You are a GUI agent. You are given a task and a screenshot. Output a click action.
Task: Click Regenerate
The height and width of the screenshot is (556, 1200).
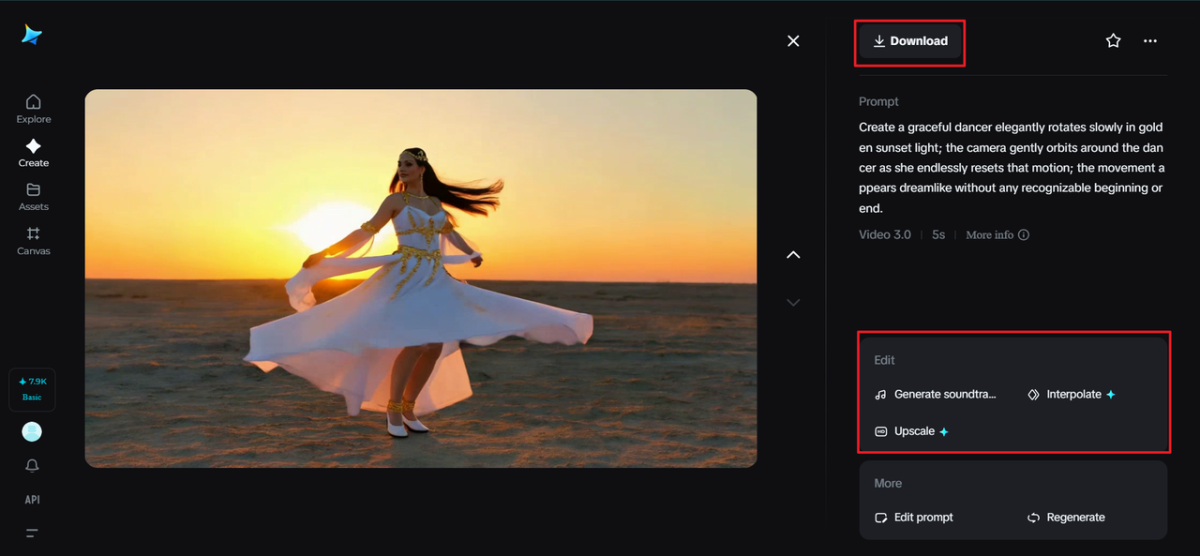tap(1066, 518)
